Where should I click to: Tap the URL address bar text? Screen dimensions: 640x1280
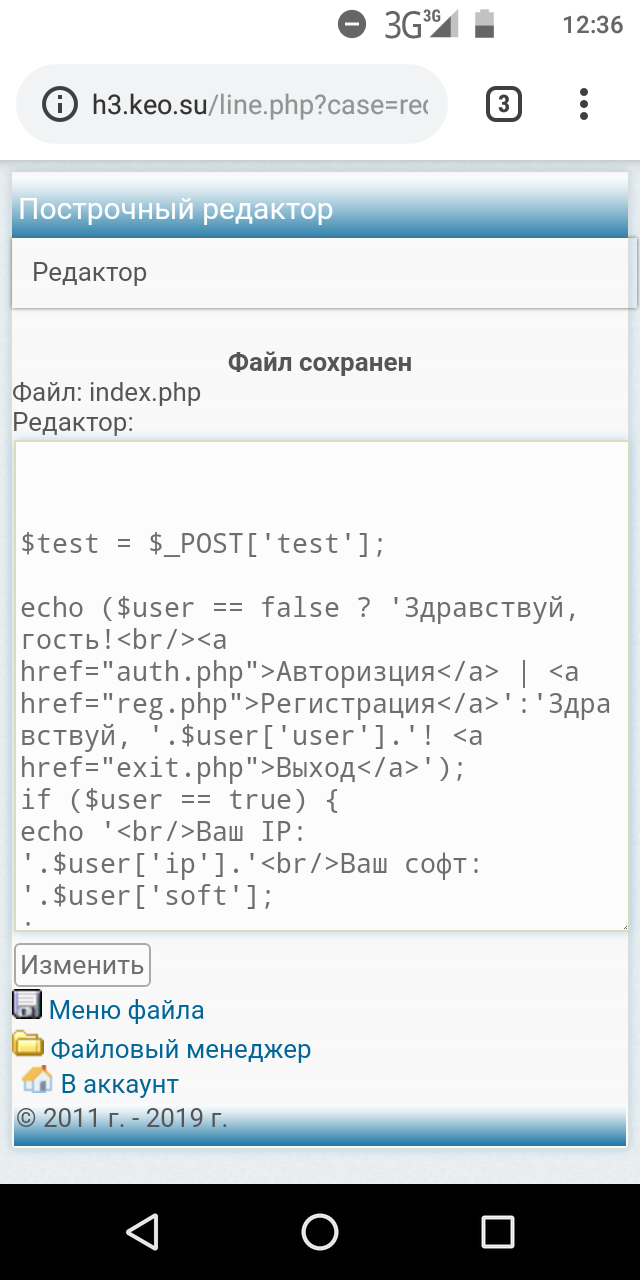pyautogui.click(x=260, y=104)
